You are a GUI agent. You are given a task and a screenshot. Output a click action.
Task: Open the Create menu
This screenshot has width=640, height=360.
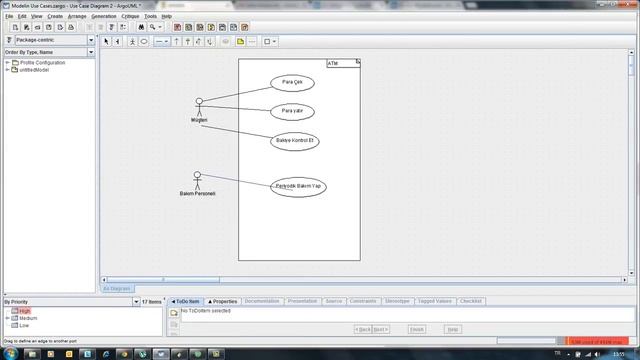[x=55, y=16]
